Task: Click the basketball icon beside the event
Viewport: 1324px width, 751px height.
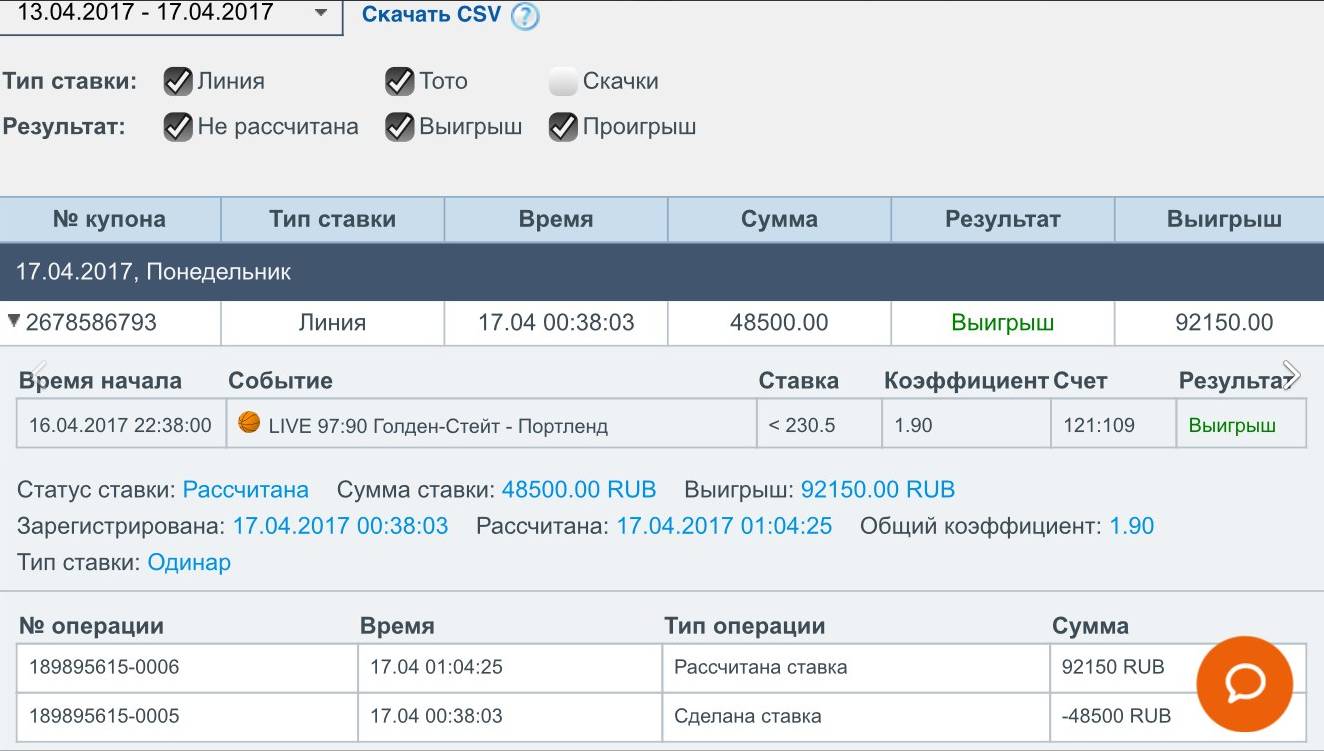Action: tap(249, 423)
